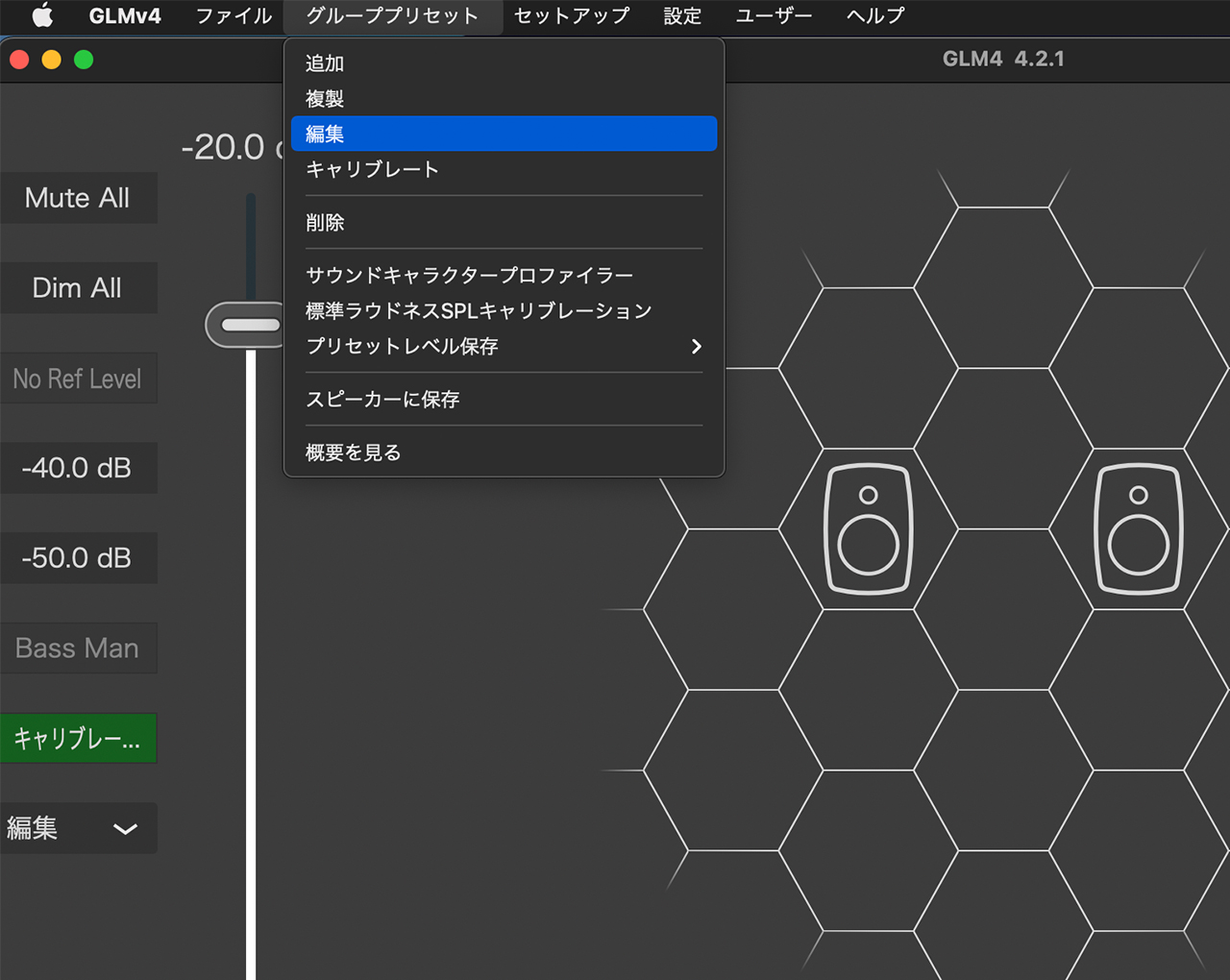Open the Apple menu
This screenshot has width=1230, height=980.
click(x=42, y=15)
